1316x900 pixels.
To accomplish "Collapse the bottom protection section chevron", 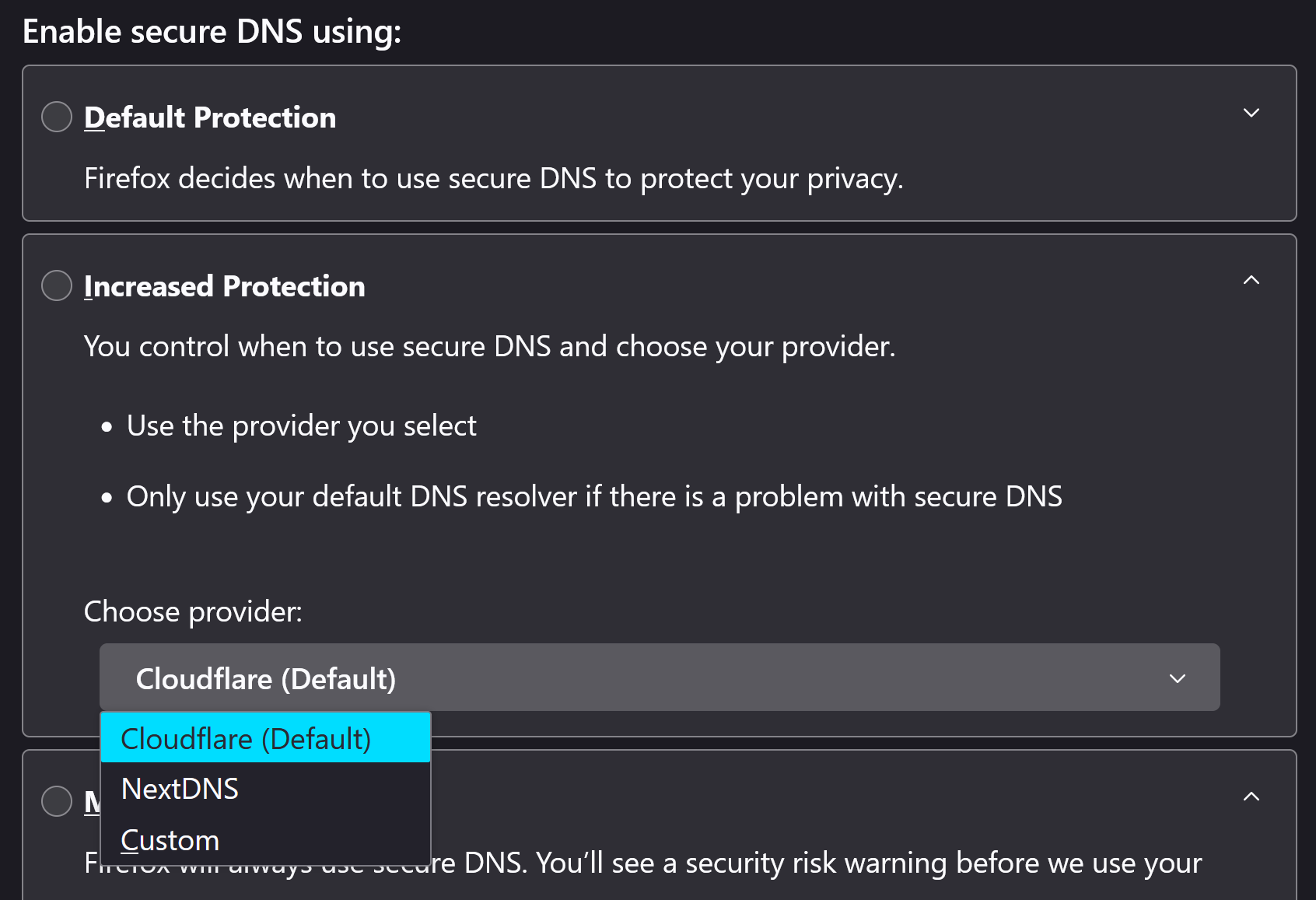I will point(1251,797).
